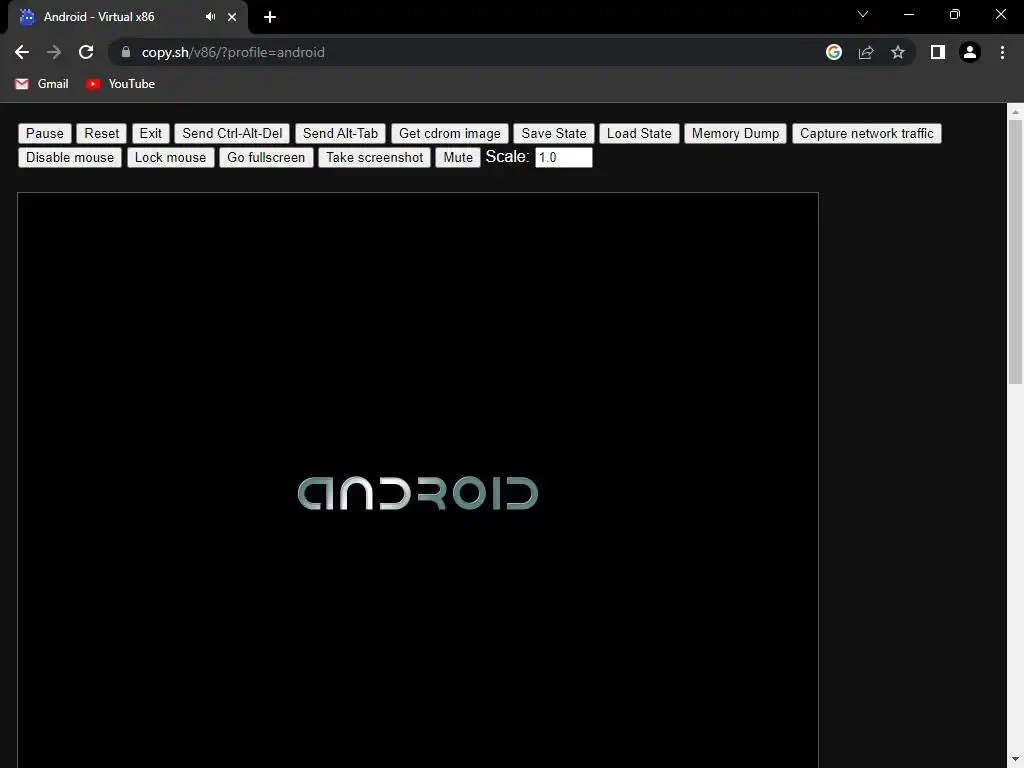The height and width of the screenshot is (768, 1024).
Task: Open YouTube bookmark
Action: [121, 84]
